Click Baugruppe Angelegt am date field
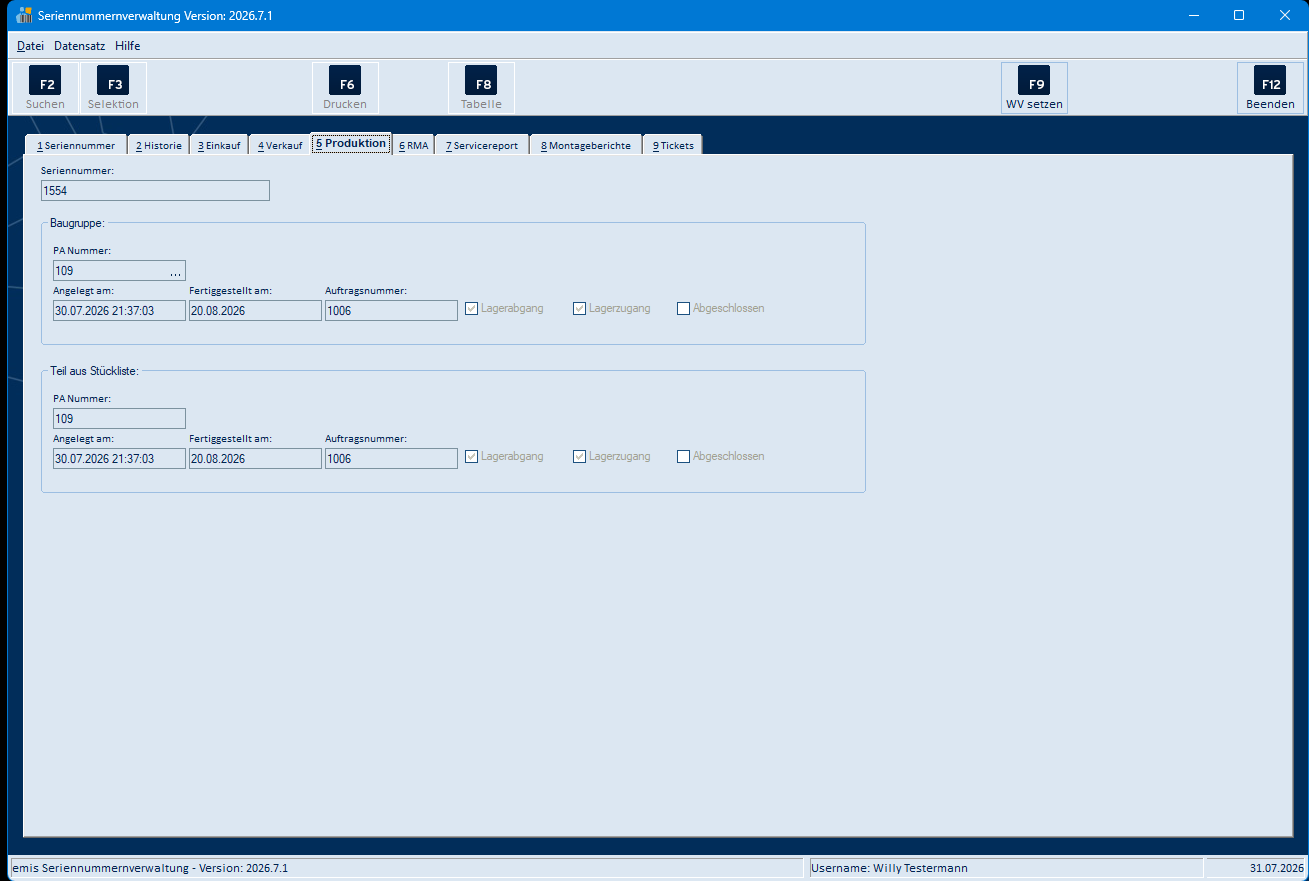 click(x=120, y=311)
